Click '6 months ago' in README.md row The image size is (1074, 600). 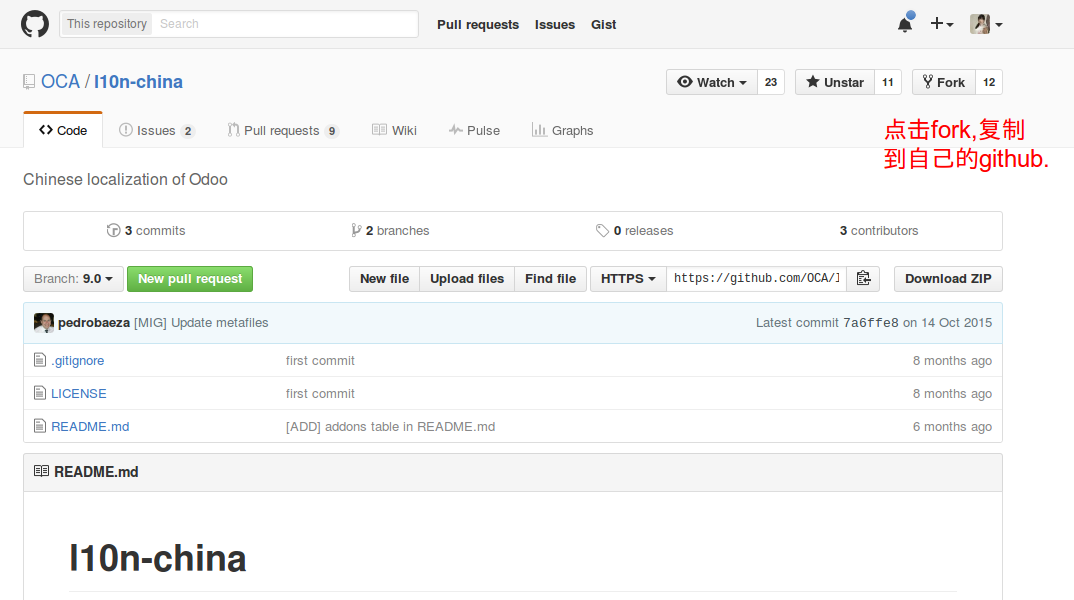click(x=952, y=426)
